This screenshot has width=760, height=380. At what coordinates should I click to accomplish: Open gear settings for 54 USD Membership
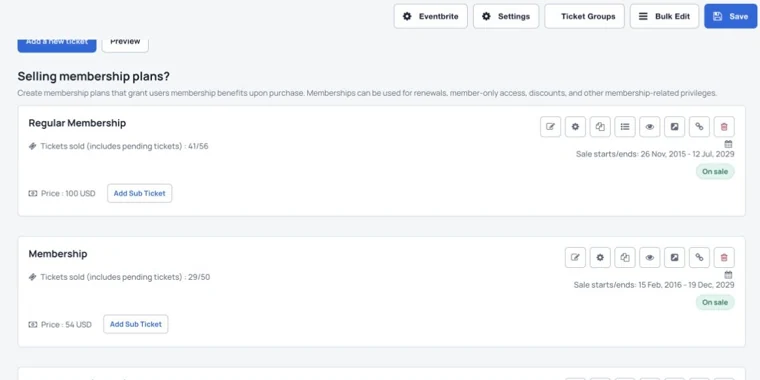600,257
